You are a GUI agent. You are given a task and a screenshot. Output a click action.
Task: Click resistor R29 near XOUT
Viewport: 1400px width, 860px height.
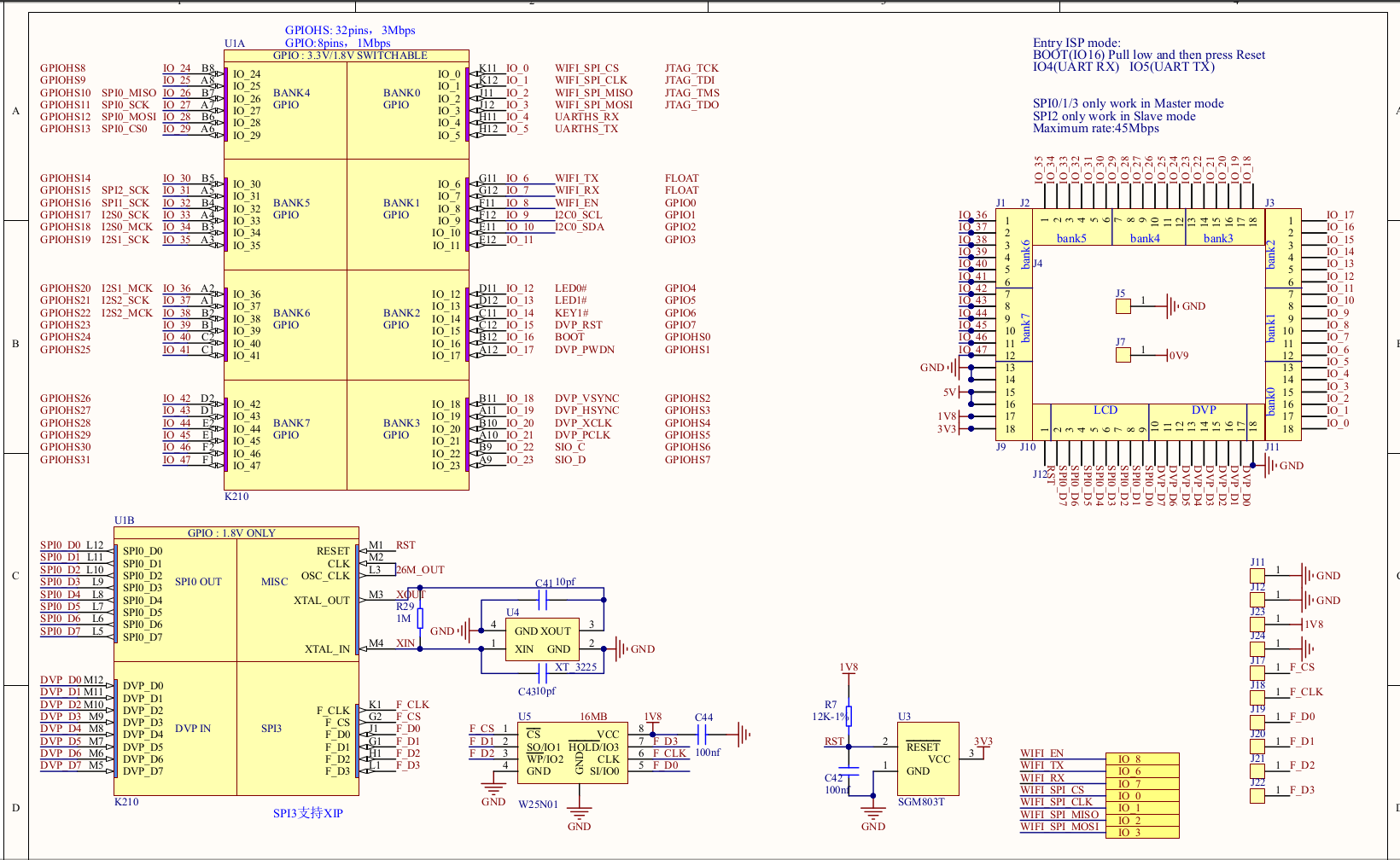pos(420,619)
